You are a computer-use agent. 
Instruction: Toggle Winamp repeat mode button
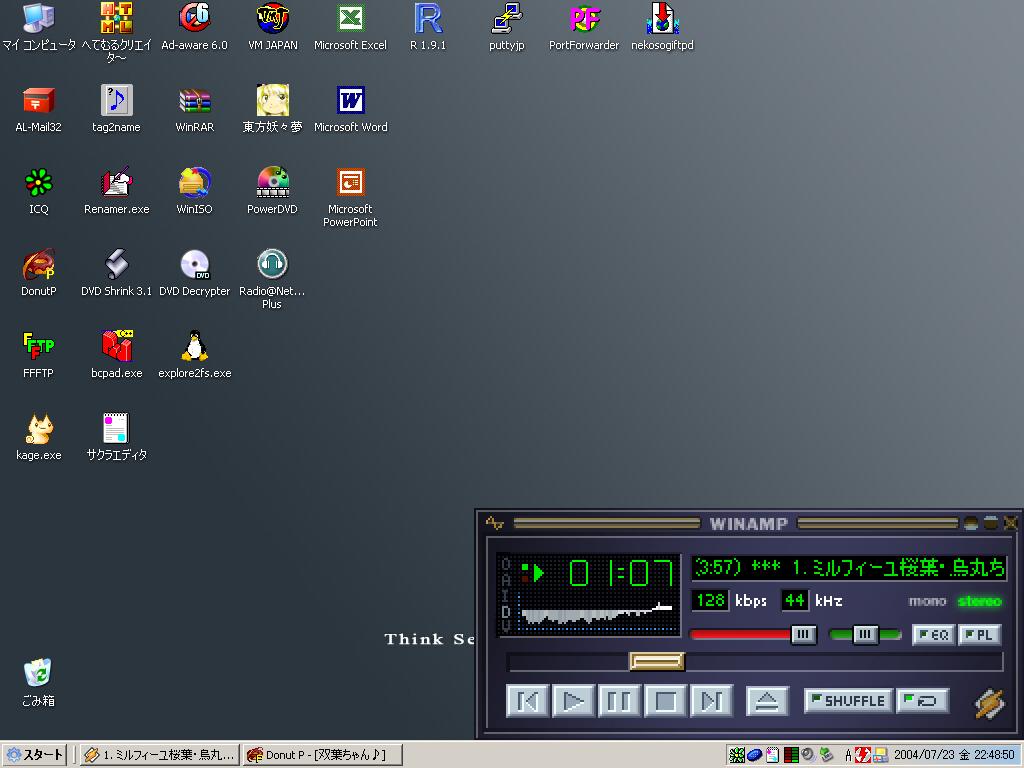pos(922,701)
